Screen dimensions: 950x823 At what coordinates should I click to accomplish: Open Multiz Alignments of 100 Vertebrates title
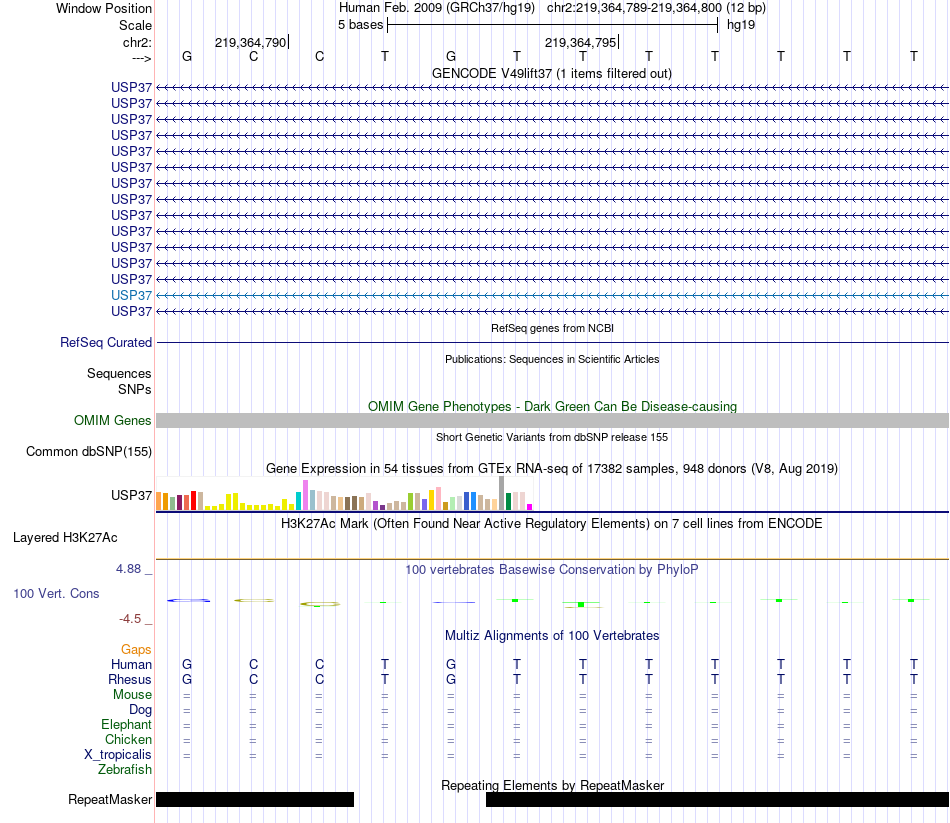click(552, 636)
